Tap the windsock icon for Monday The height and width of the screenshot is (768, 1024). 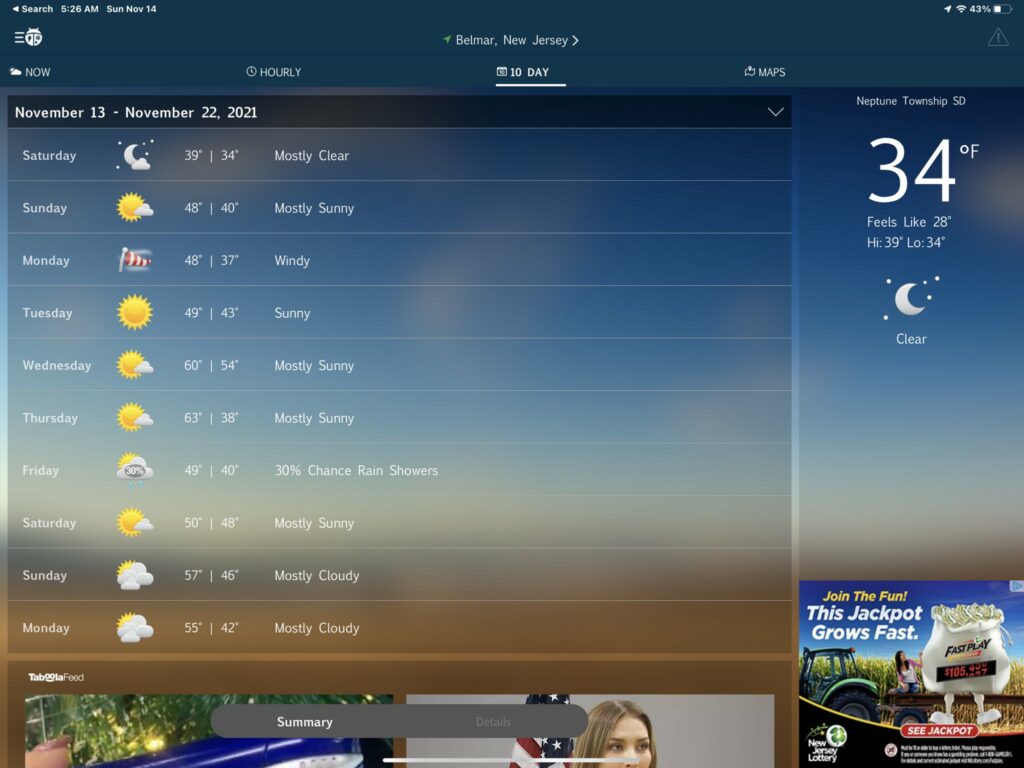coord(135,260)
